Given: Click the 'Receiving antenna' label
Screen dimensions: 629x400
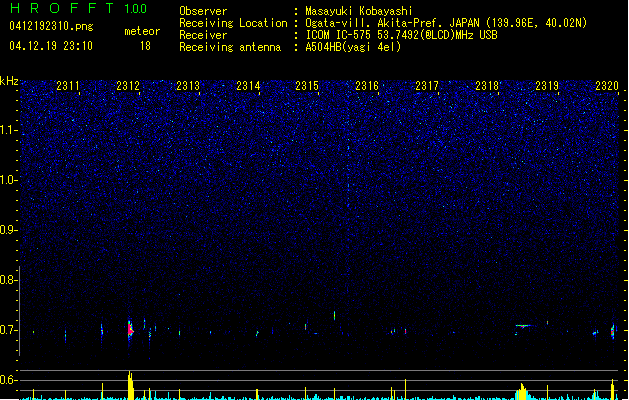Looking at the screenshot, I should pos(230,47).
